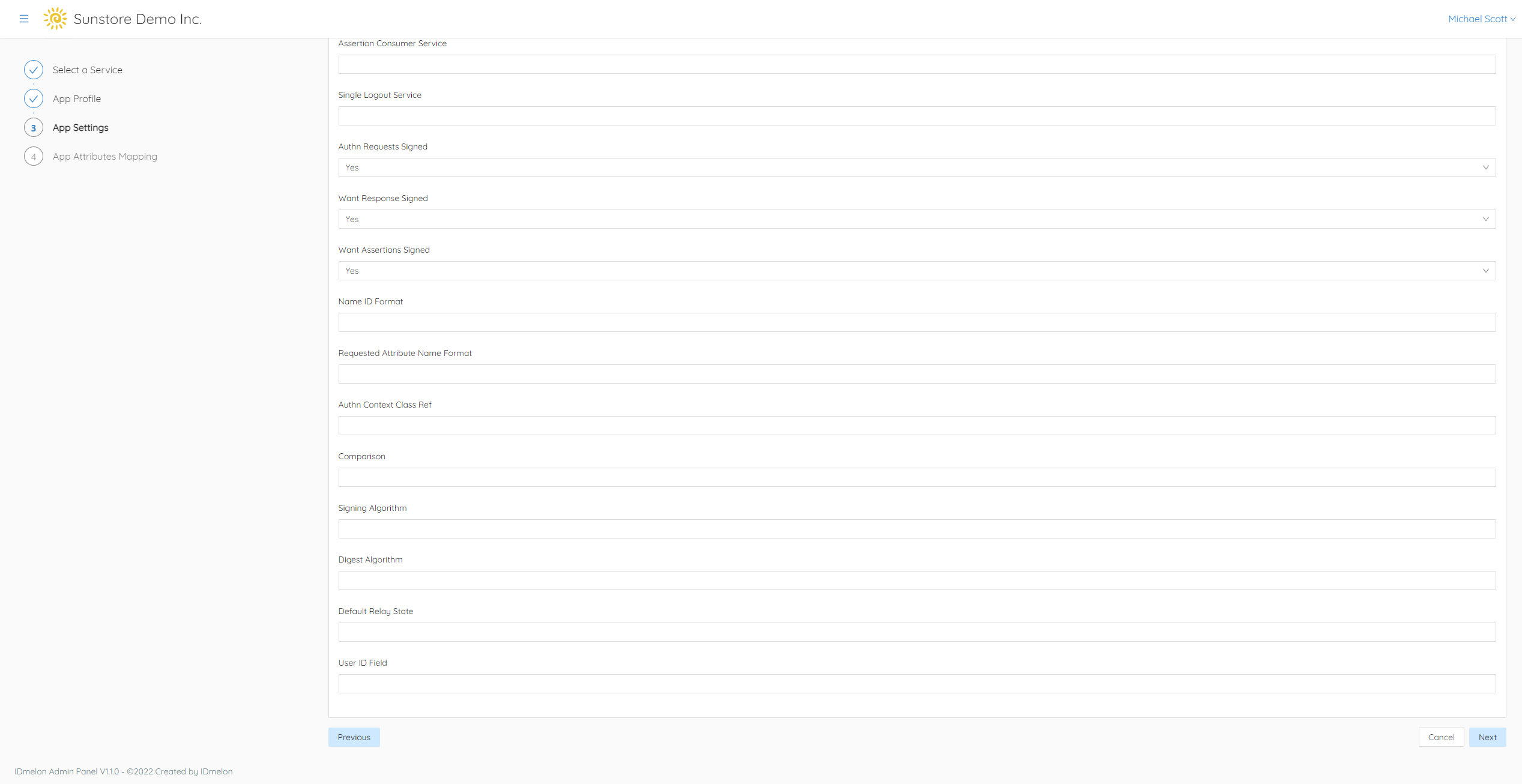Screen dimensions: 1522x784
Task: Focus the Authn Context Class Ref field
Action: click(x=917, y=426)
